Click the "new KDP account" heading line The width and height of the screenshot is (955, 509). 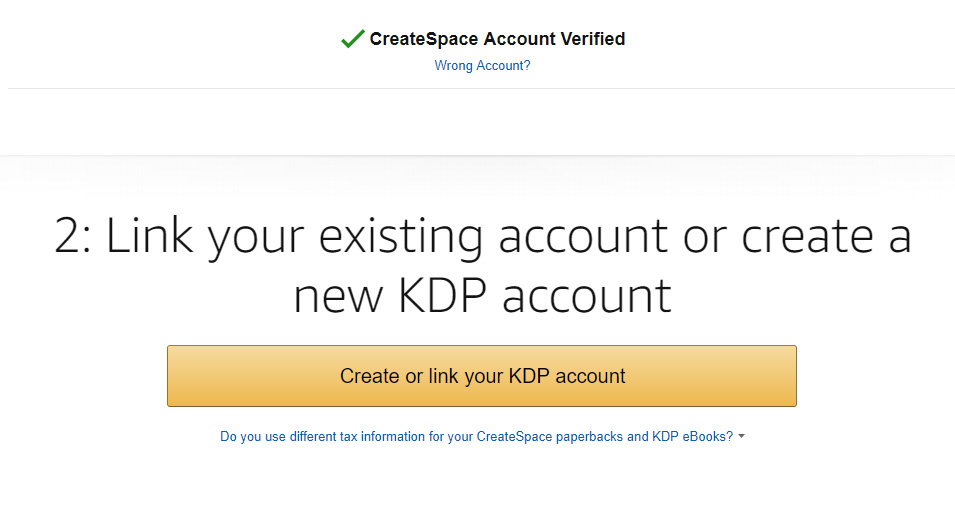[482, 296]
